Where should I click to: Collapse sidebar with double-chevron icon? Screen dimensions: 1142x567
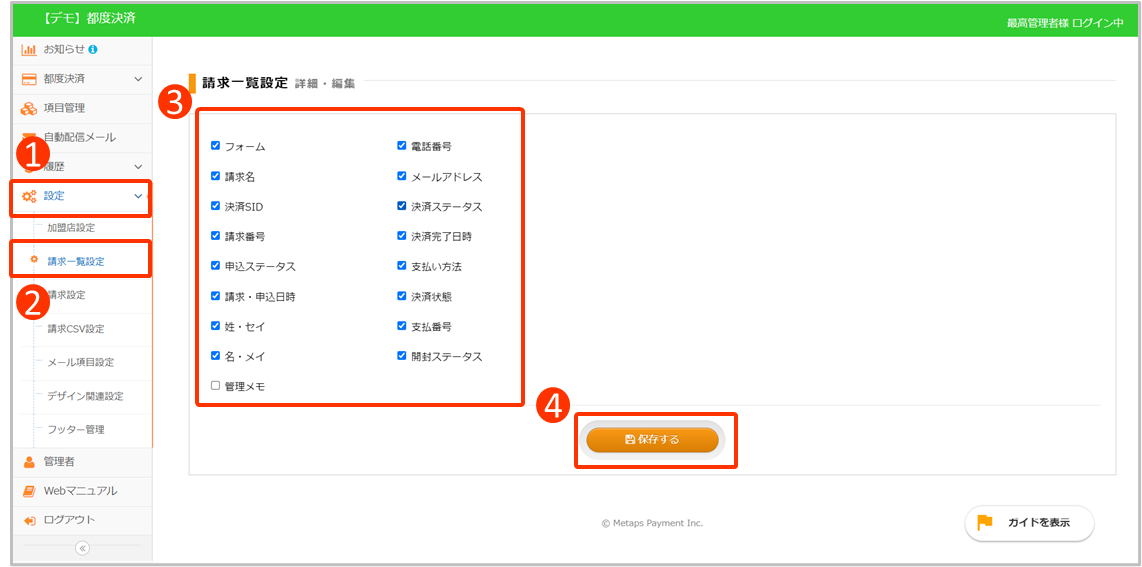pyautogui.click(x=82, y=548)
